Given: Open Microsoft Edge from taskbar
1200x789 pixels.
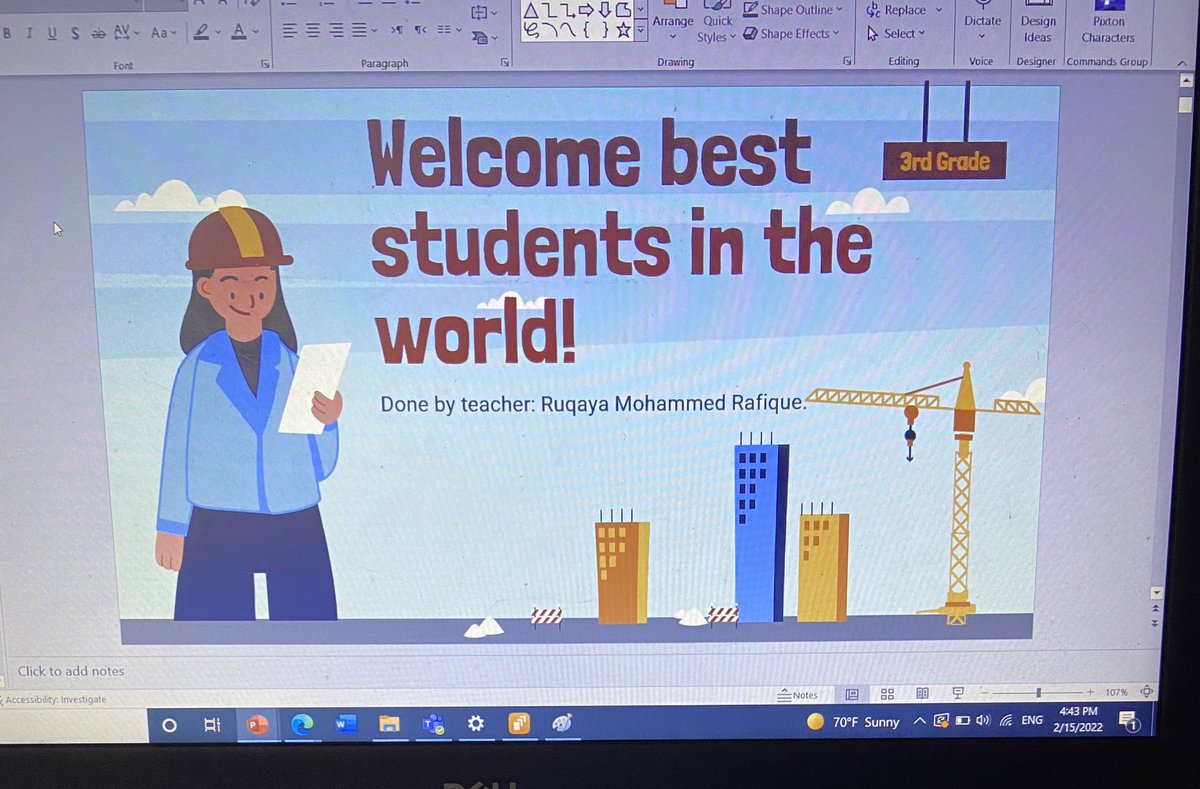Looking at the screenshot, I should pos(302,725).
